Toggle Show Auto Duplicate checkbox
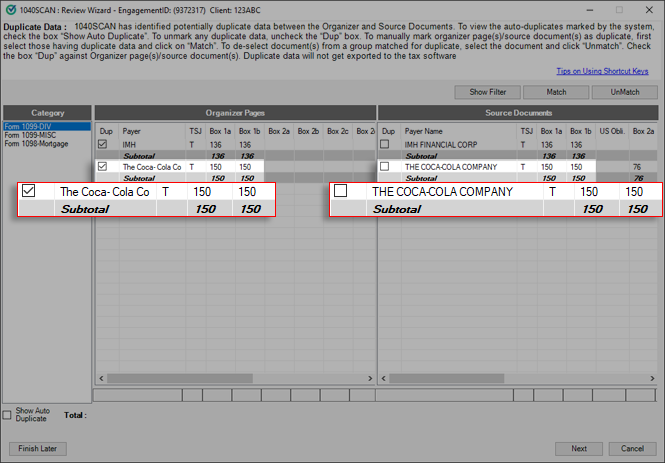The height and width of the screenshot is (463, 665). pos(7,415)
